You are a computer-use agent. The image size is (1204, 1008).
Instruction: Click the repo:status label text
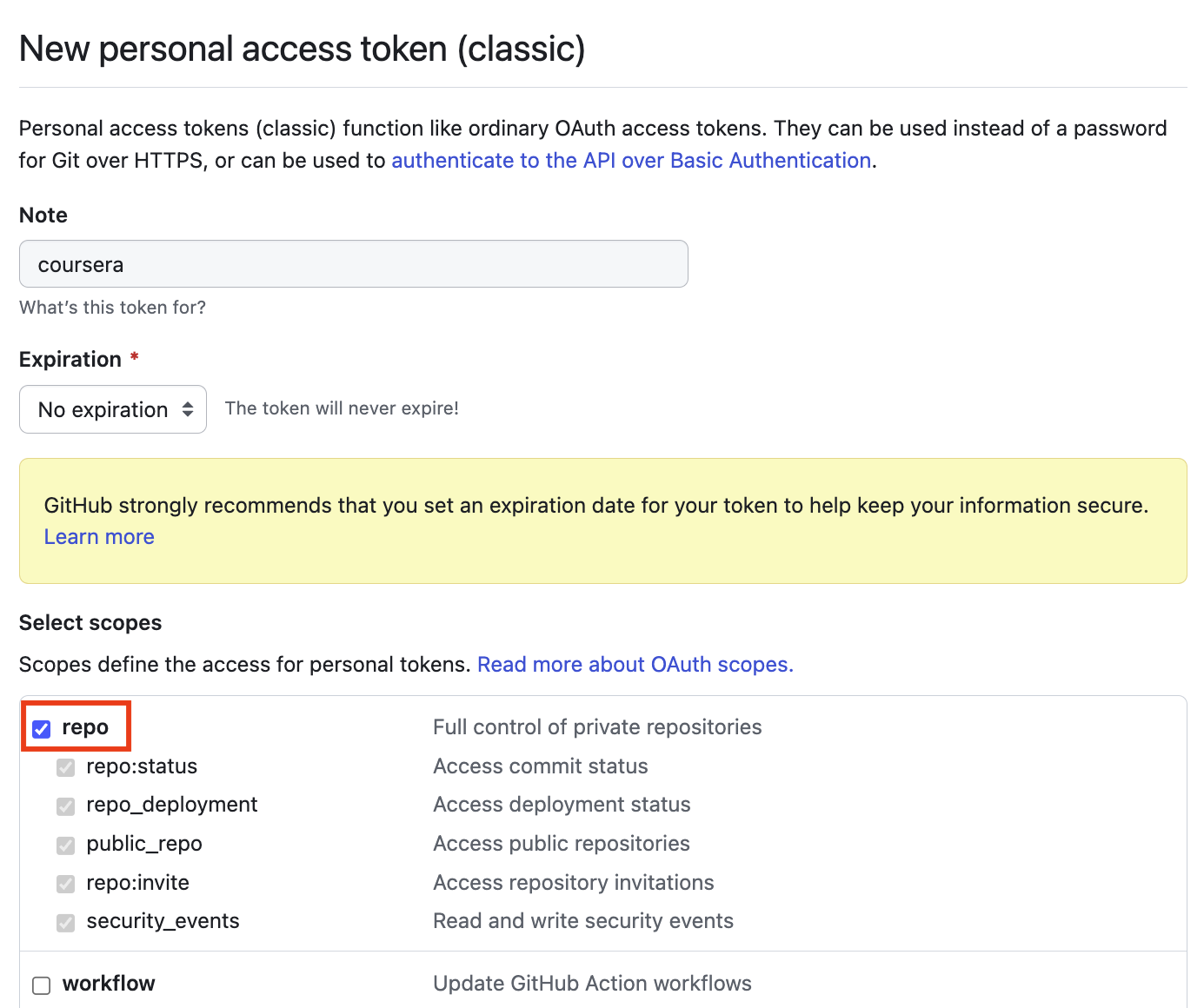[x=142, y=766]
